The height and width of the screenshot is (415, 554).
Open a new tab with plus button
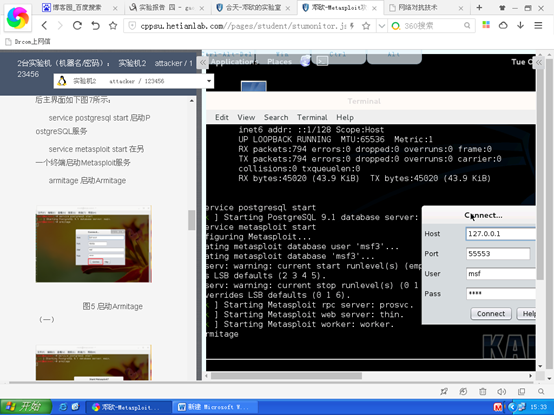(479, 7)
